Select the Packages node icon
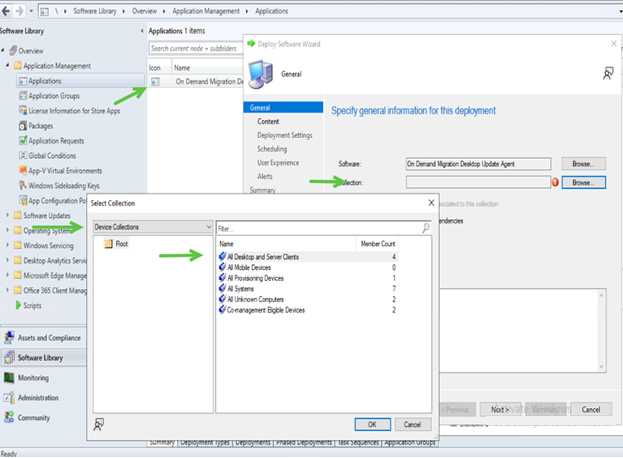The width and height of the screenshot is (623, 458). [x=23, y=126]
